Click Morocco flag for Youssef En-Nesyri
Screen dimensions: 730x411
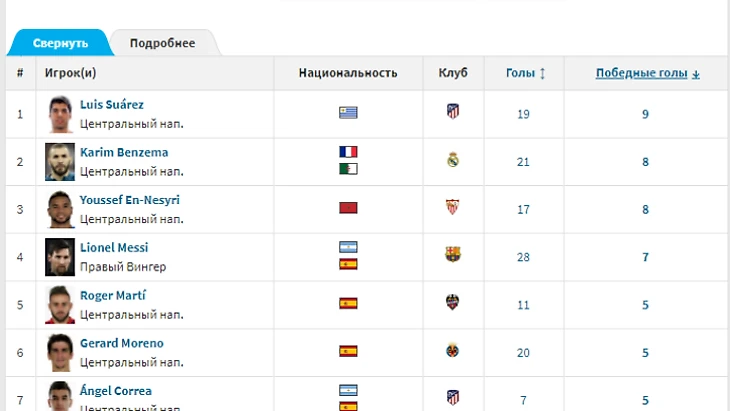click(348, 208)
